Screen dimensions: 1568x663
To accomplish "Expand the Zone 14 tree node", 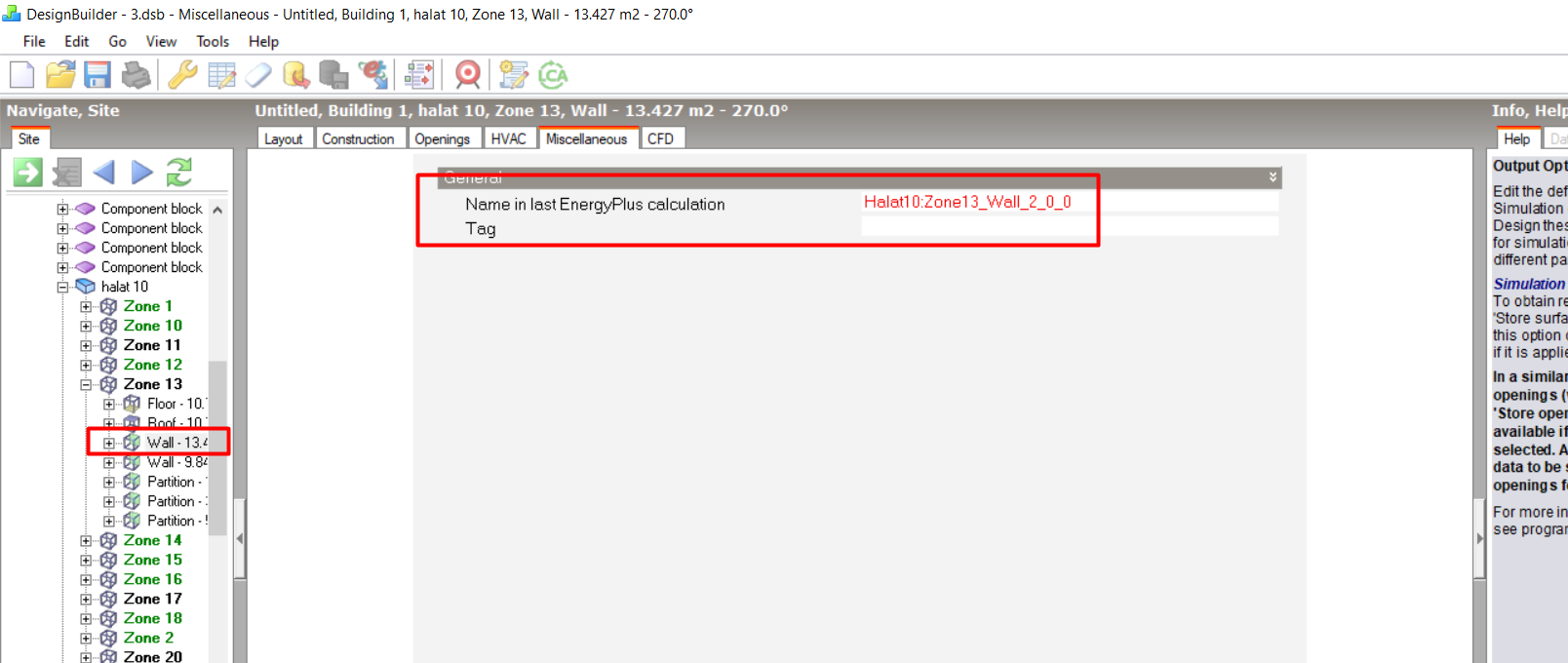I will tap(86, 540).
